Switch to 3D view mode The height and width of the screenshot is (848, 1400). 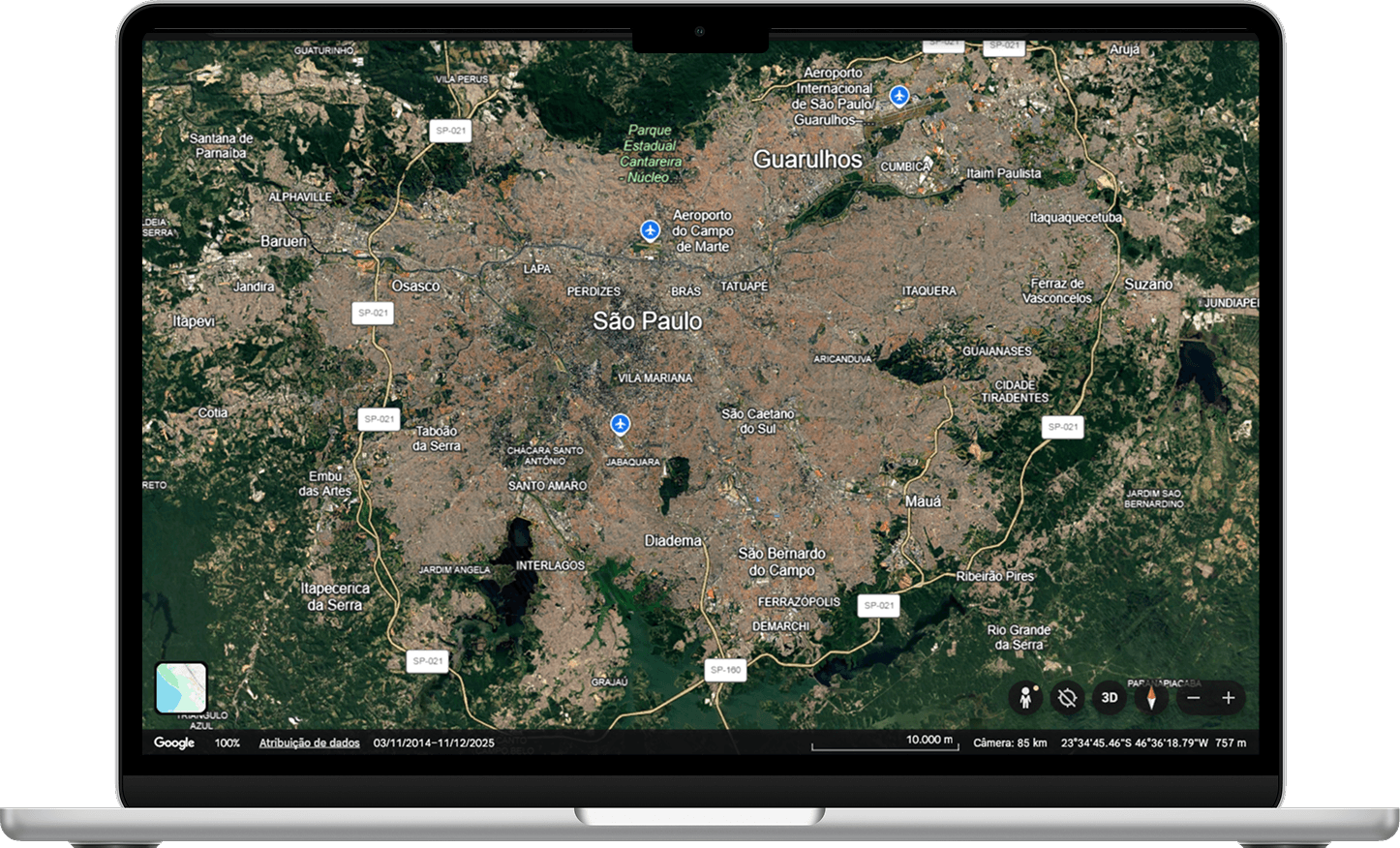pos(1110,696)
